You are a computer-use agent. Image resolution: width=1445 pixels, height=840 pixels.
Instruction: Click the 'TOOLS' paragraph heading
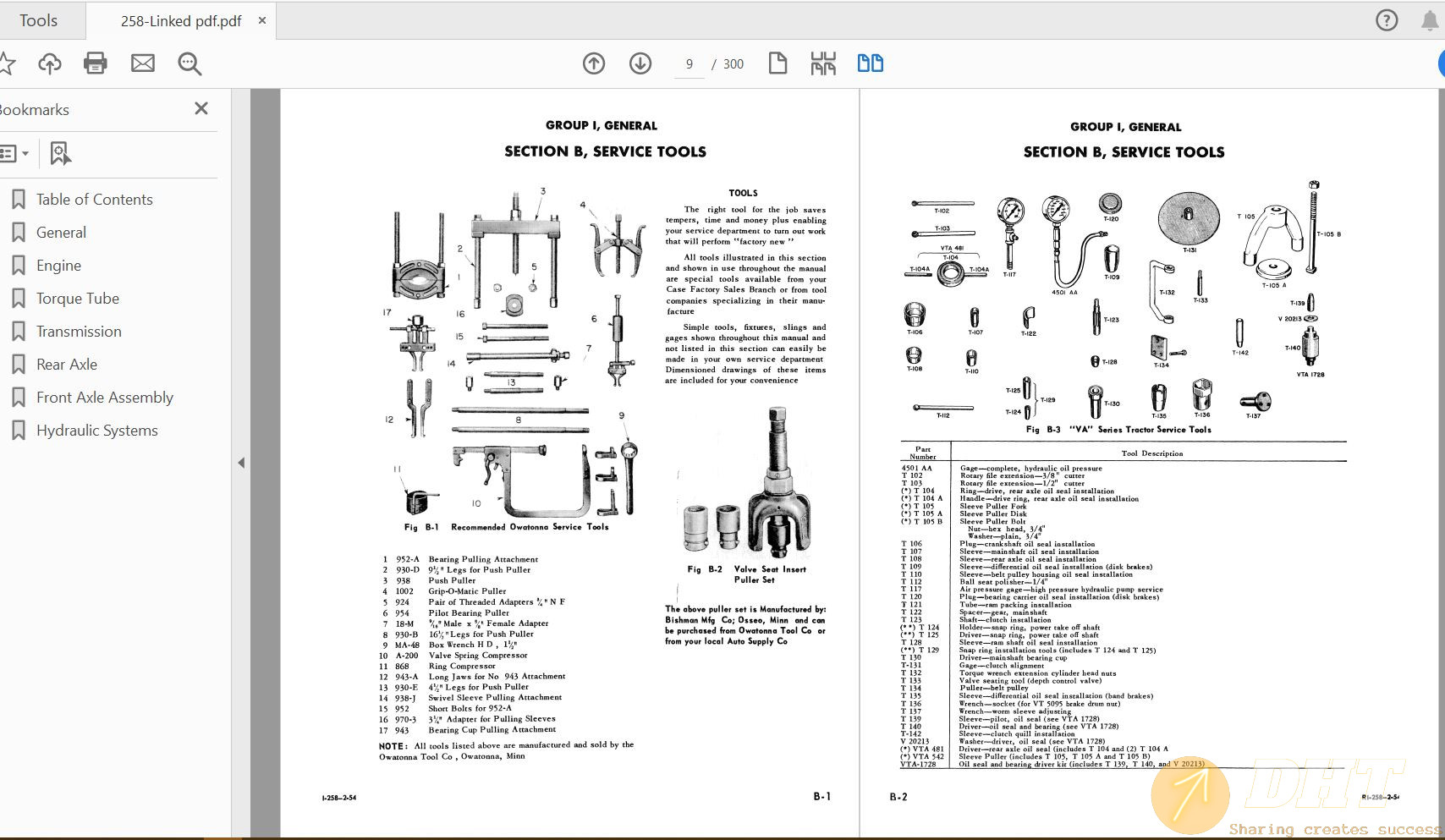pos(743,193)
